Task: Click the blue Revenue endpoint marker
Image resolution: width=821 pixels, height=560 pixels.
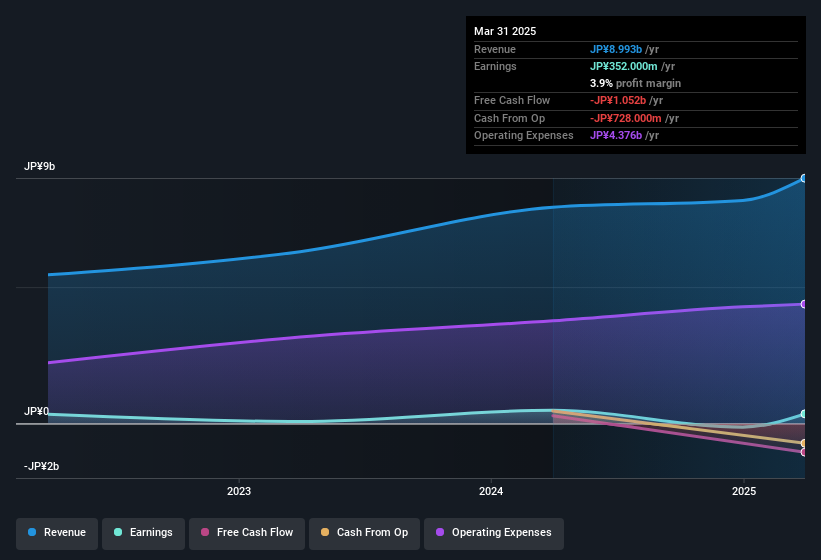Action: [x=804, y=178]
